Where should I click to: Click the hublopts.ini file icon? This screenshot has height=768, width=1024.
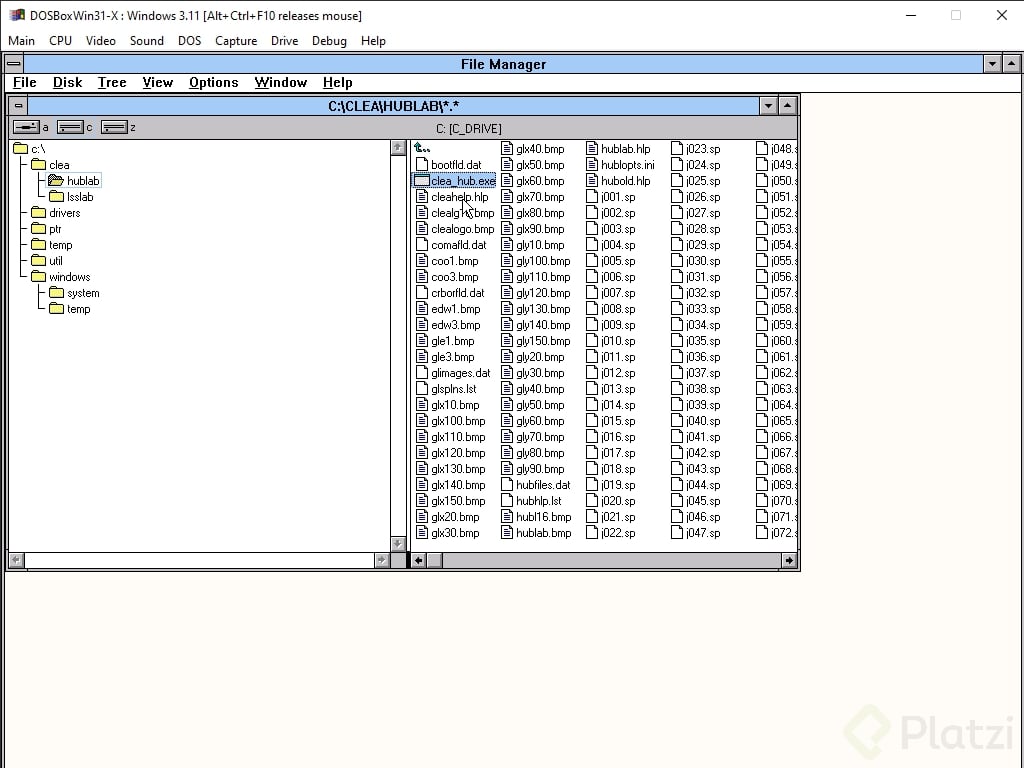[592, 165]
